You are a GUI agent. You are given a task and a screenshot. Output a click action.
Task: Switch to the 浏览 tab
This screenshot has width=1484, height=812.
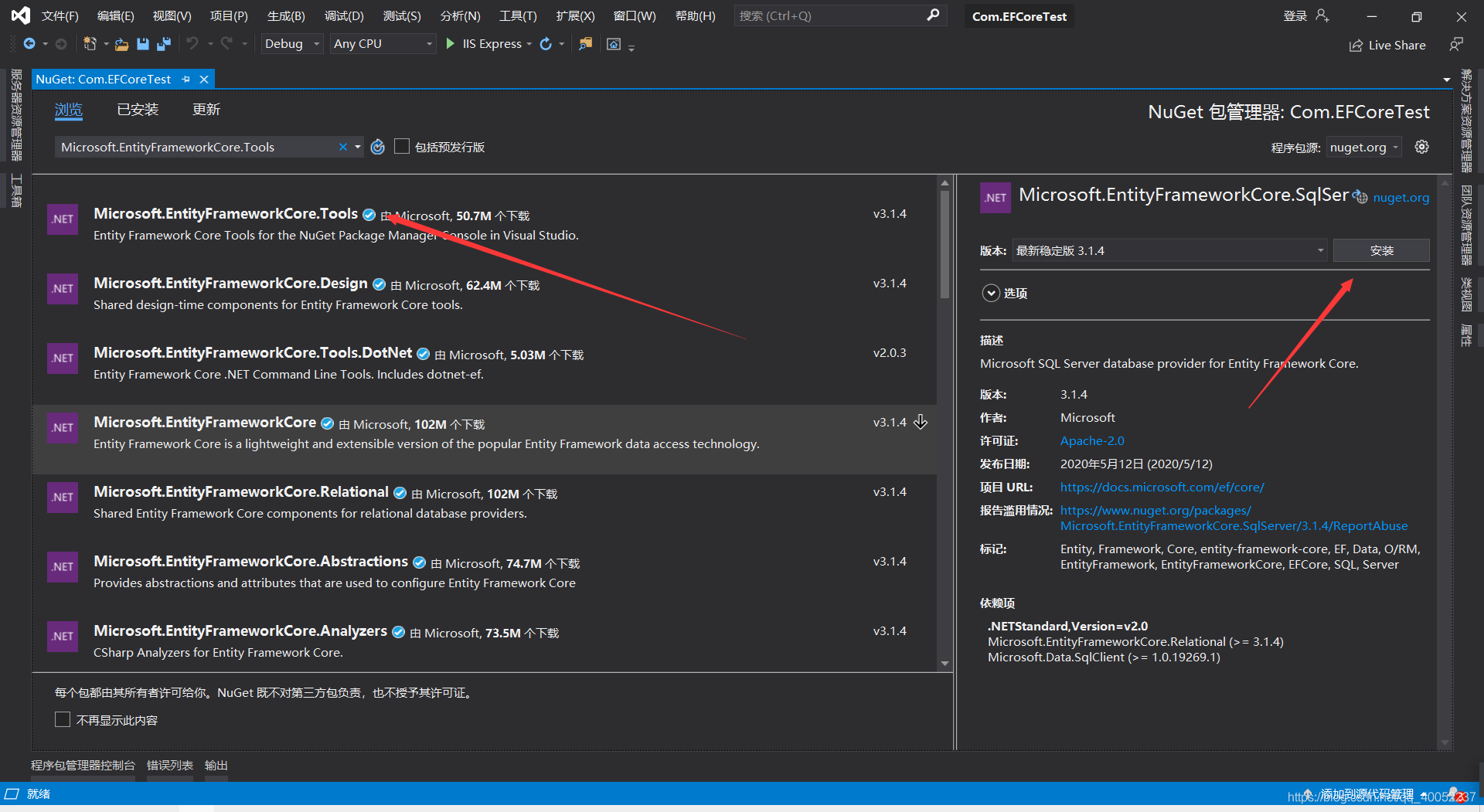(69, 110)
